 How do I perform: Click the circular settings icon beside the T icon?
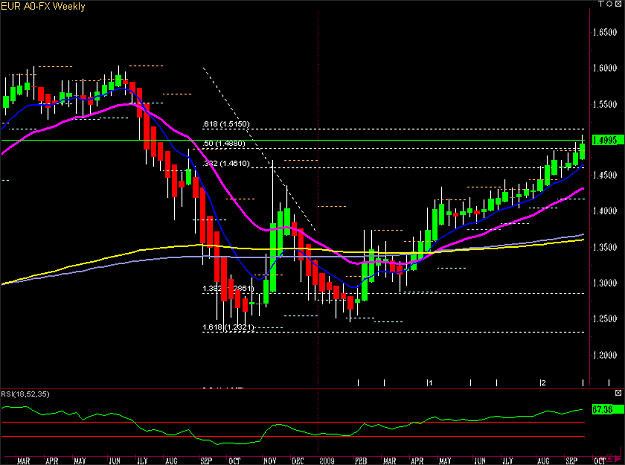tap(609, 4)
